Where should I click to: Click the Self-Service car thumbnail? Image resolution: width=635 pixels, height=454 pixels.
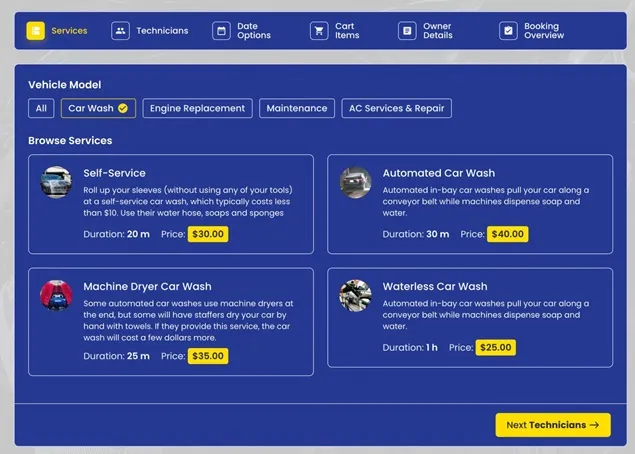[x=56, y=182]
